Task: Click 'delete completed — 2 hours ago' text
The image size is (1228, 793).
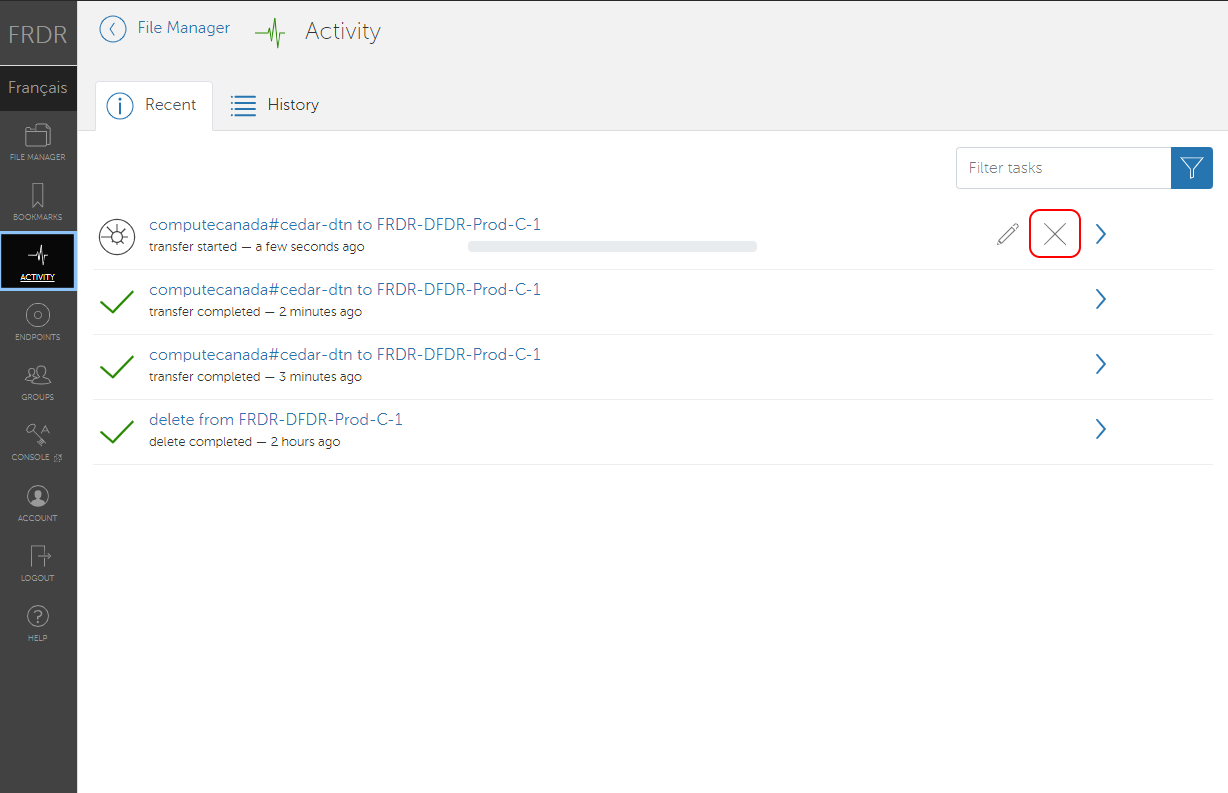Action: pos(245,442)
